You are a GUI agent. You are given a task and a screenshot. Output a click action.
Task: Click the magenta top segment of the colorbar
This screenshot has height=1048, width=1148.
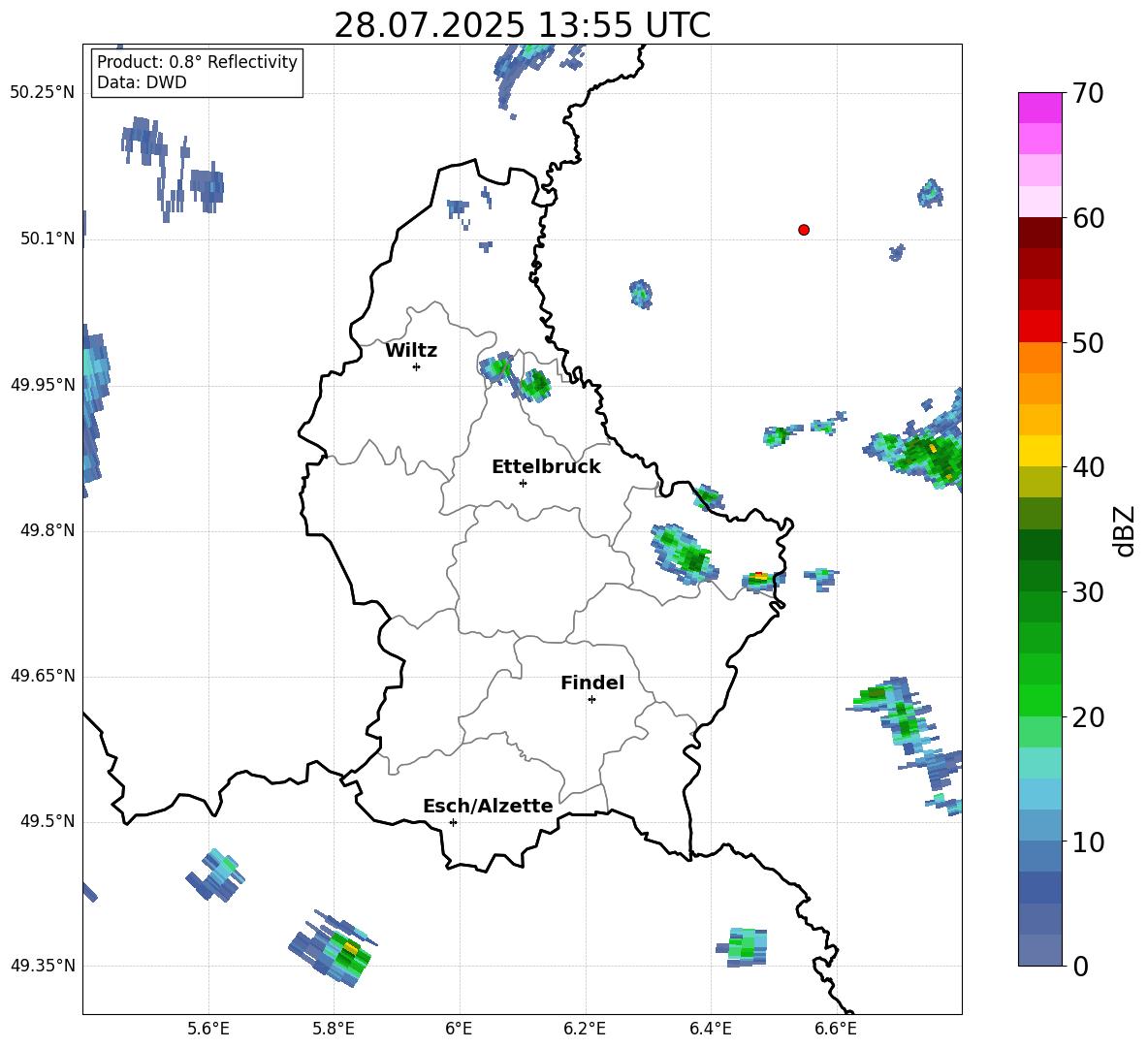pyautogui.click(x=1039, y=108)
